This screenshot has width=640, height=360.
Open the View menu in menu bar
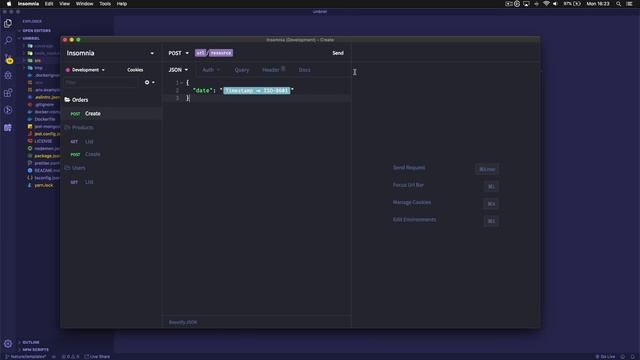[64, 4]
